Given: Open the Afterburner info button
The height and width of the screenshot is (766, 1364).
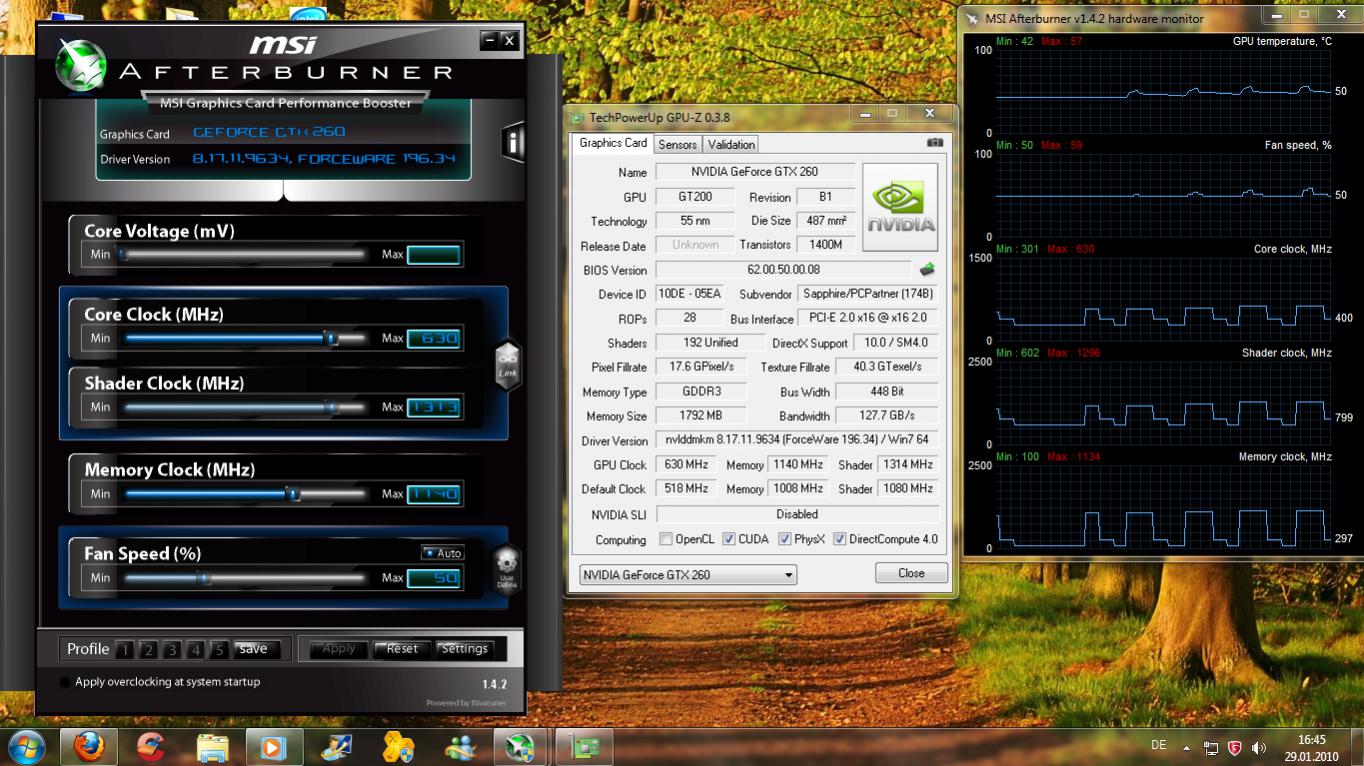Looking at the screenshot, I should point(512,142).
